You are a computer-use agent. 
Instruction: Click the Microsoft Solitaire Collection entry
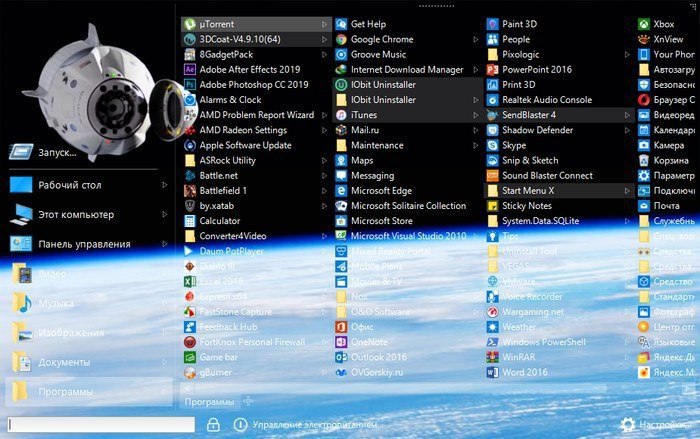[408, 206]
